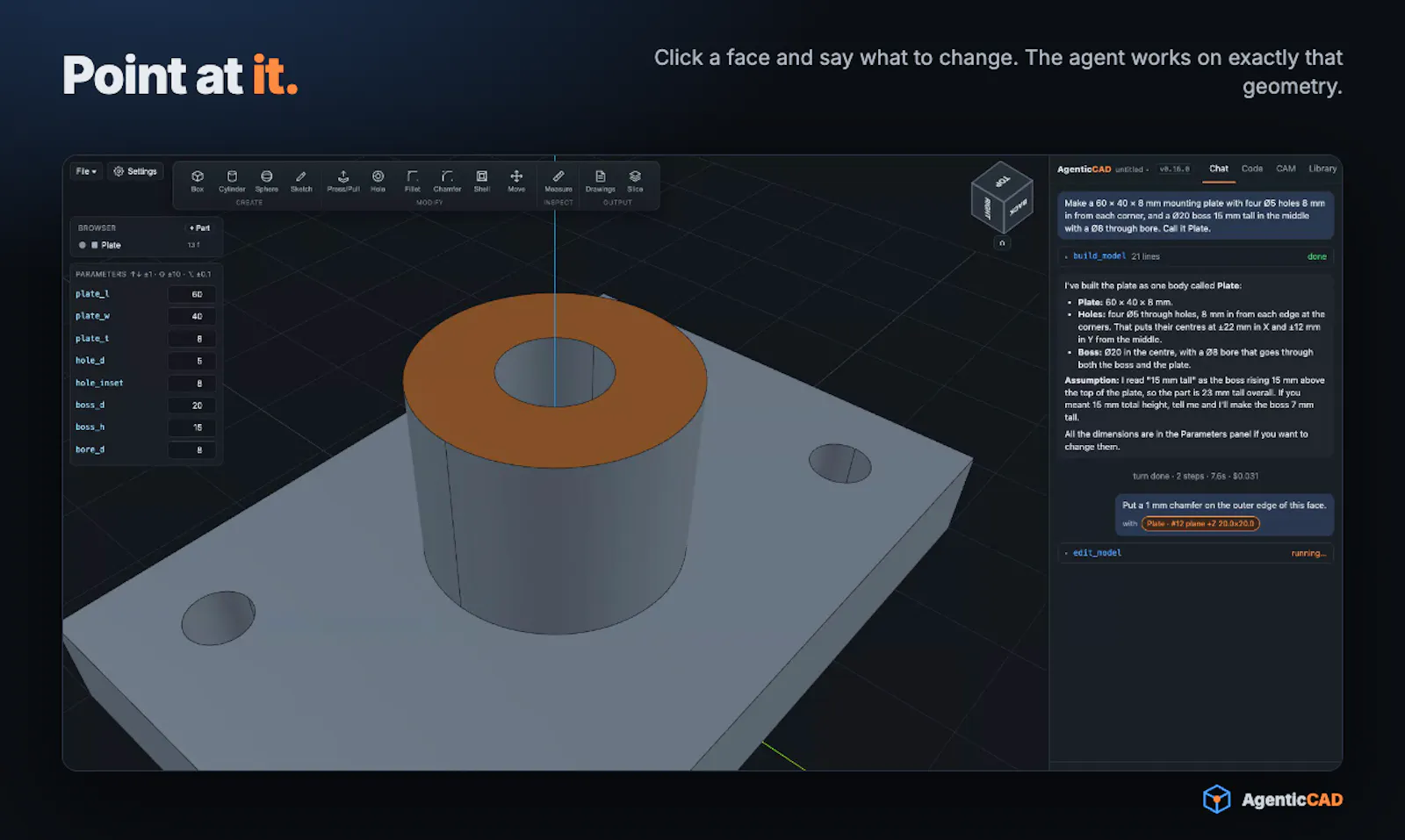
Task: Edit the plate_t parameter value
Action: (191, 339)
